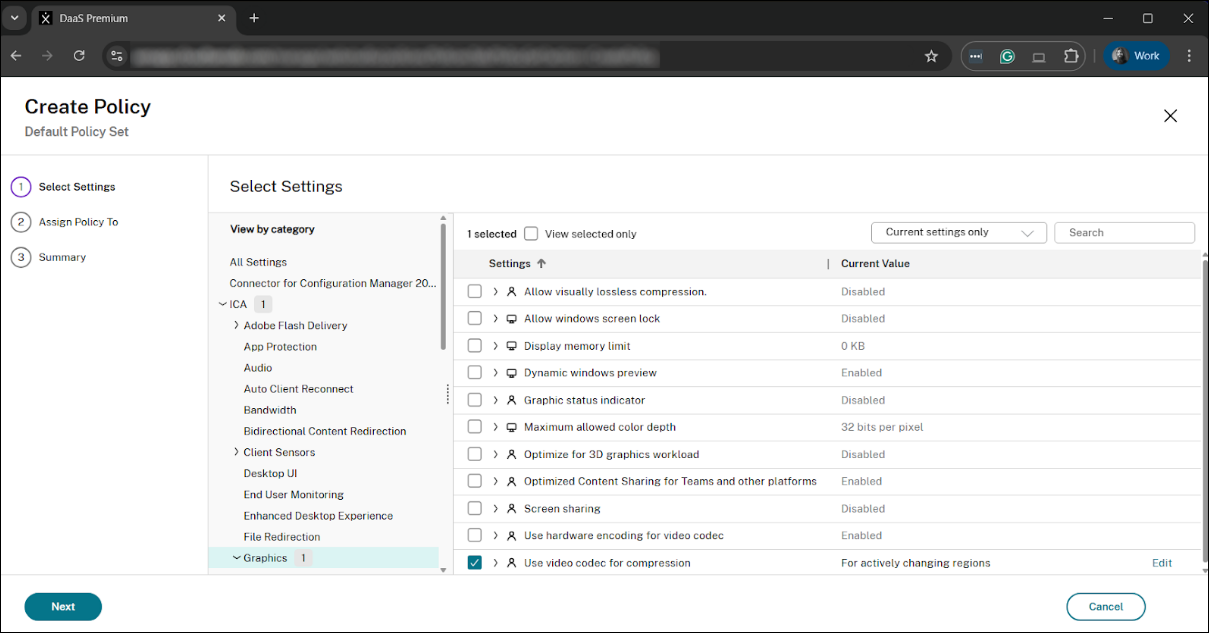Collapse the Graphics category
Screen dimensions: 1209x633
click(236, 557)
